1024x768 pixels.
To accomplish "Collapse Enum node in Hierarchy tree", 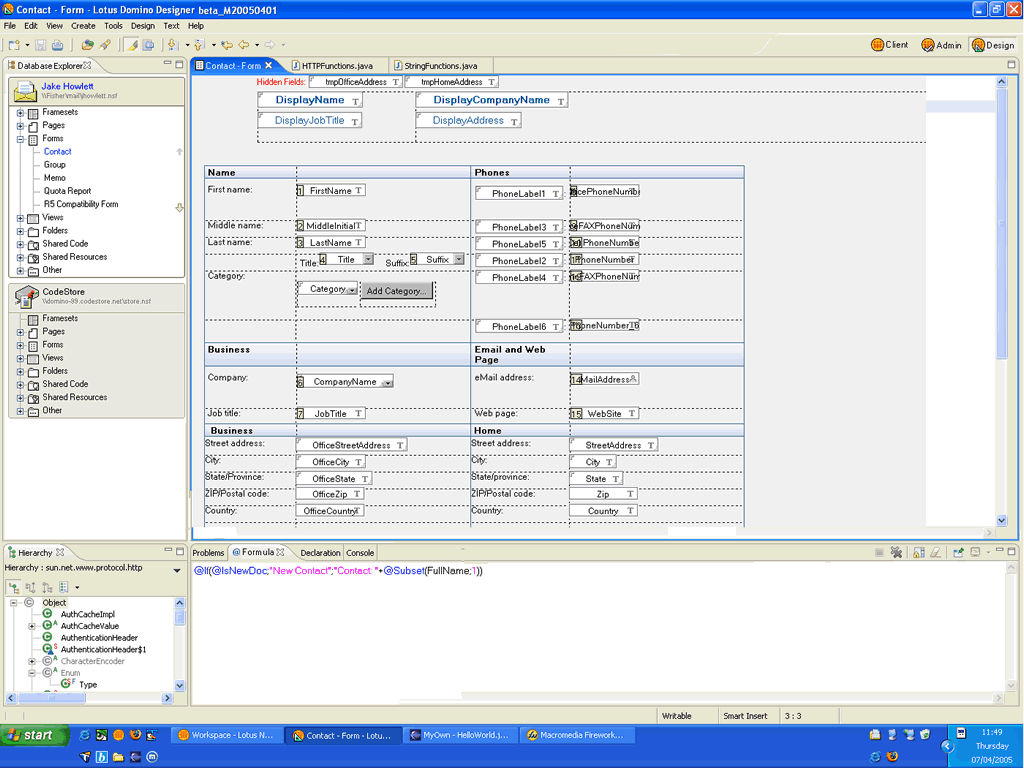I will [31, 673].
